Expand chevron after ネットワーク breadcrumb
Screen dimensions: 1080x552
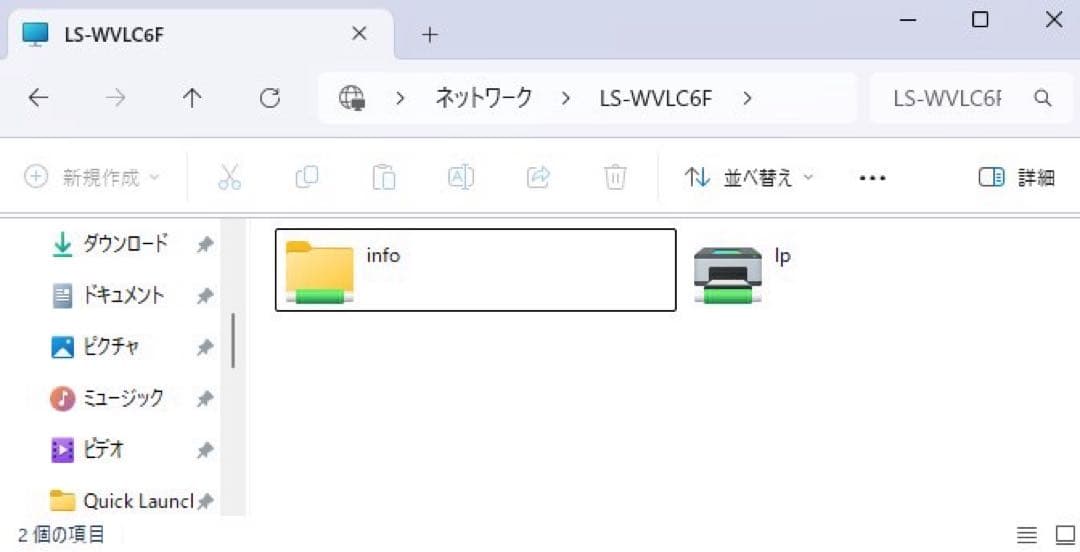[x=565, y=99]
